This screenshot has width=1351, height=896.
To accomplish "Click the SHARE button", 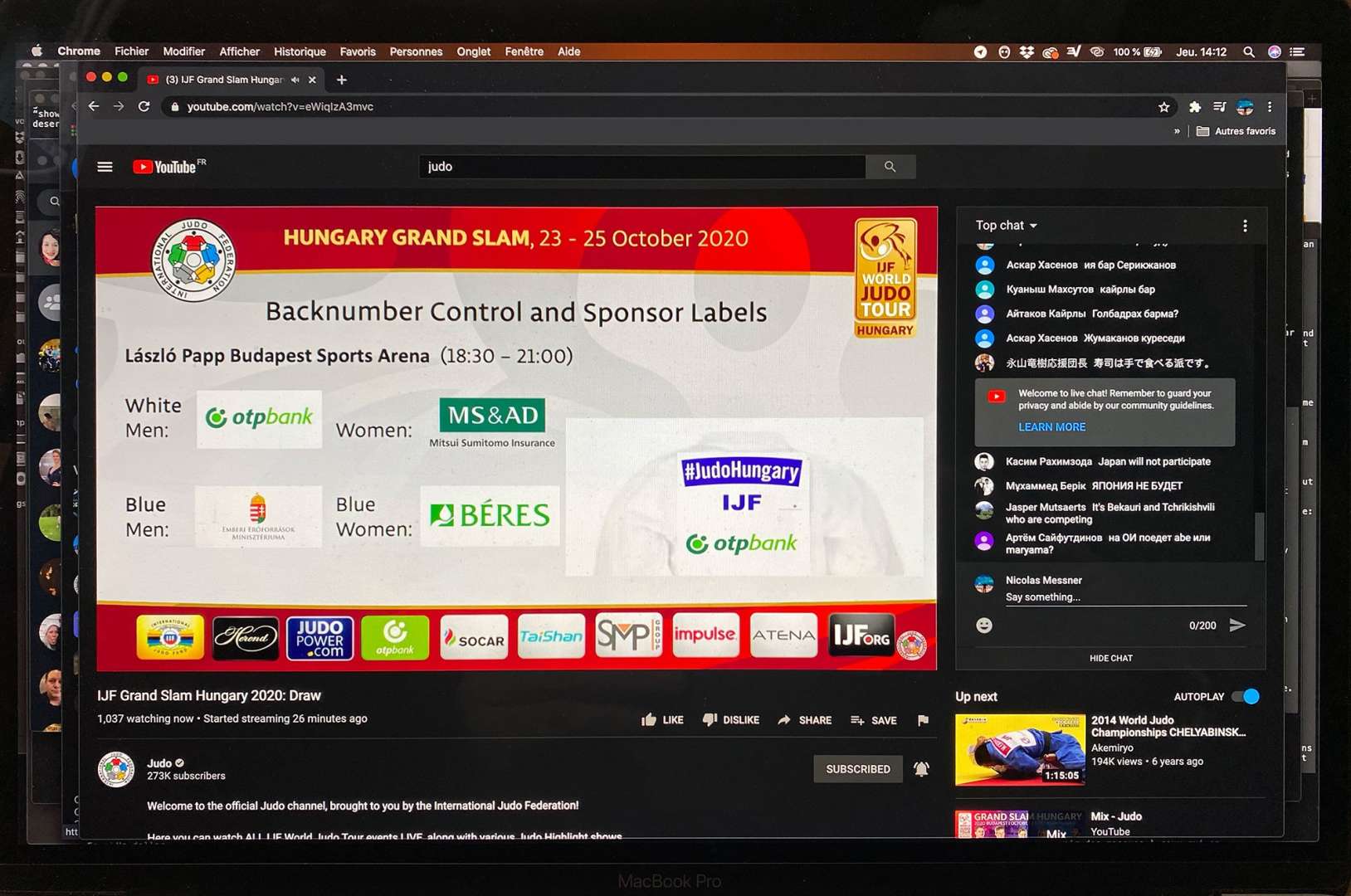I will (x=804, y=720).
